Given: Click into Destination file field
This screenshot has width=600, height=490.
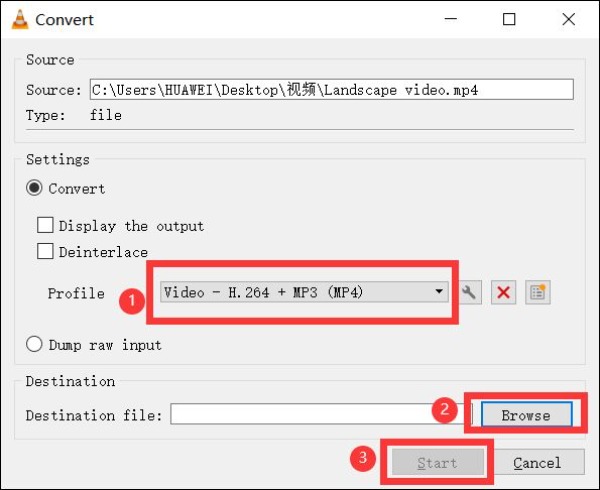Looking at the screenshot, I should 321,414.
